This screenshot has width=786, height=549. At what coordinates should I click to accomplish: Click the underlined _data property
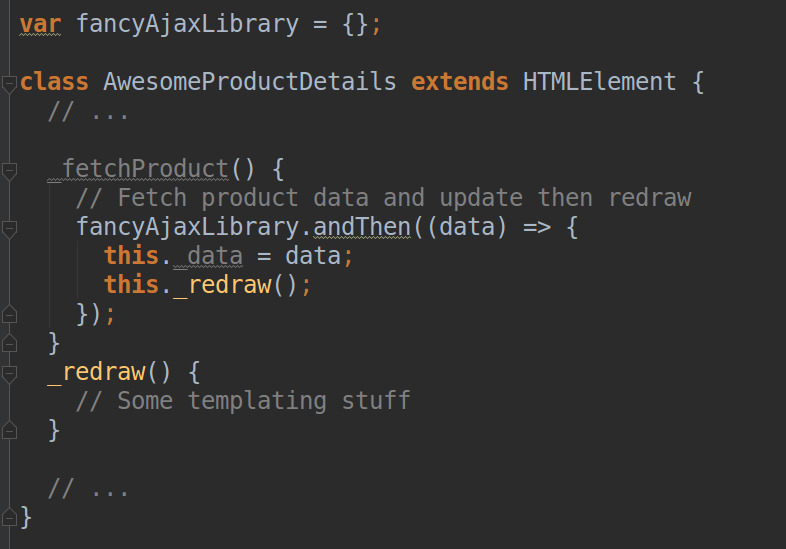pos(208,256)
